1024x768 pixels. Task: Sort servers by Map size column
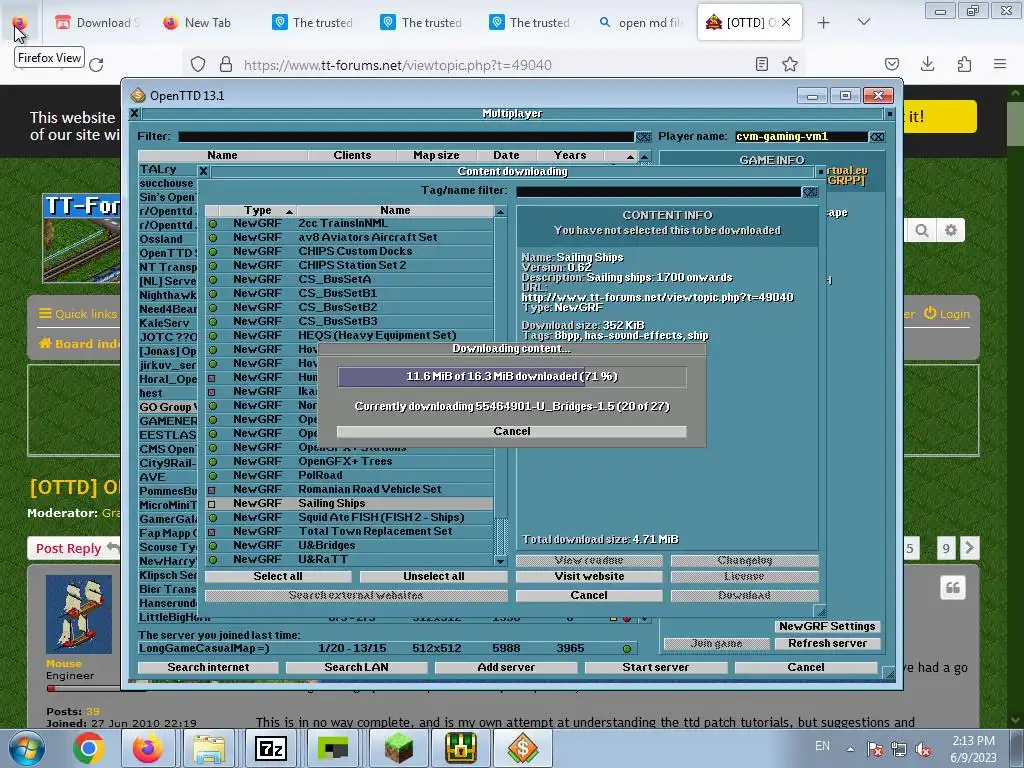click(x=436, y=155)
